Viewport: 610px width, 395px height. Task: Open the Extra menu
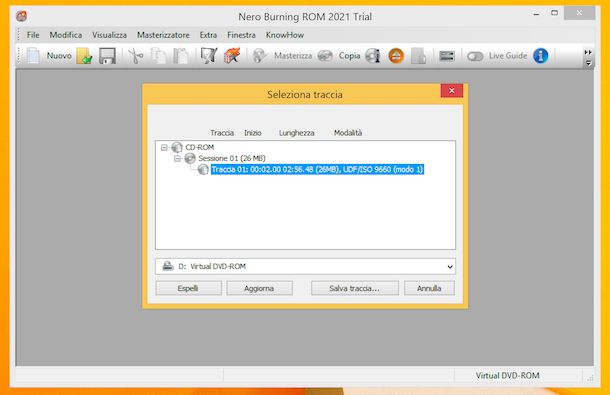click(x=208, y=35)
